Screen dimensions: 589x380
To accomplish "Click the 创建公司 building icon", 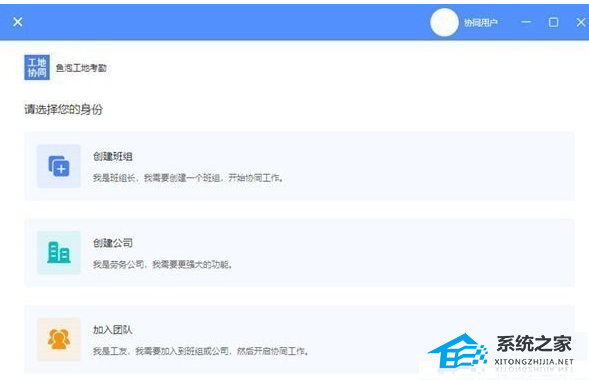I will point(59,252).
